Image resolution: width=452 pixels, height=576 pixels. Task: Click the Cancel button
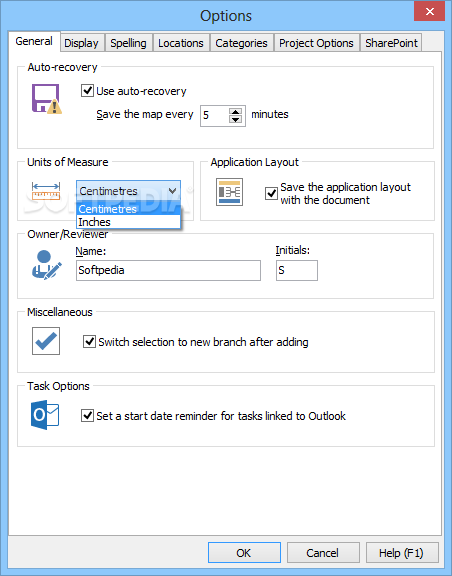(323, 552)
